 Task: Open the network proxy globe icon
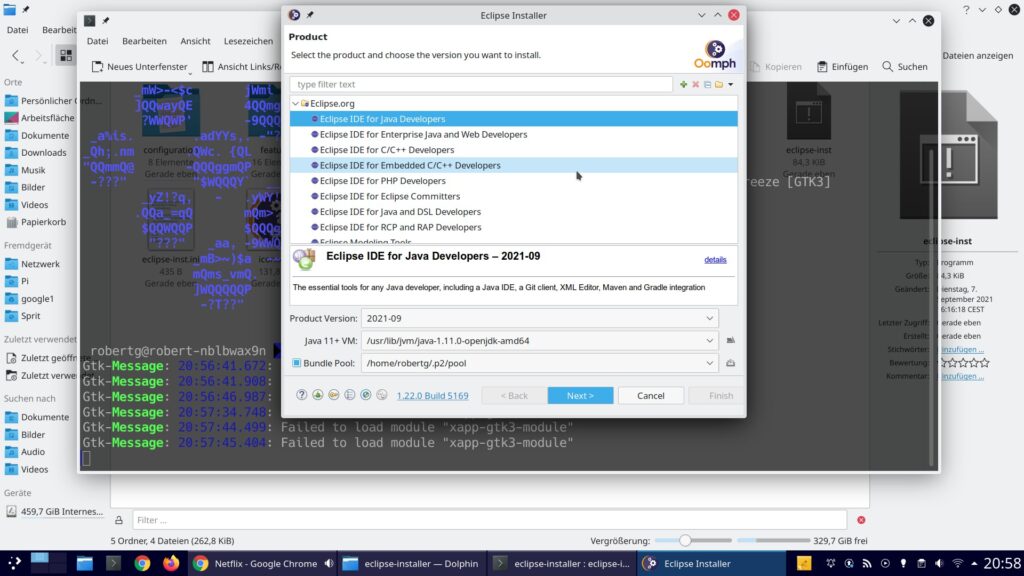[x=366, y=395]
